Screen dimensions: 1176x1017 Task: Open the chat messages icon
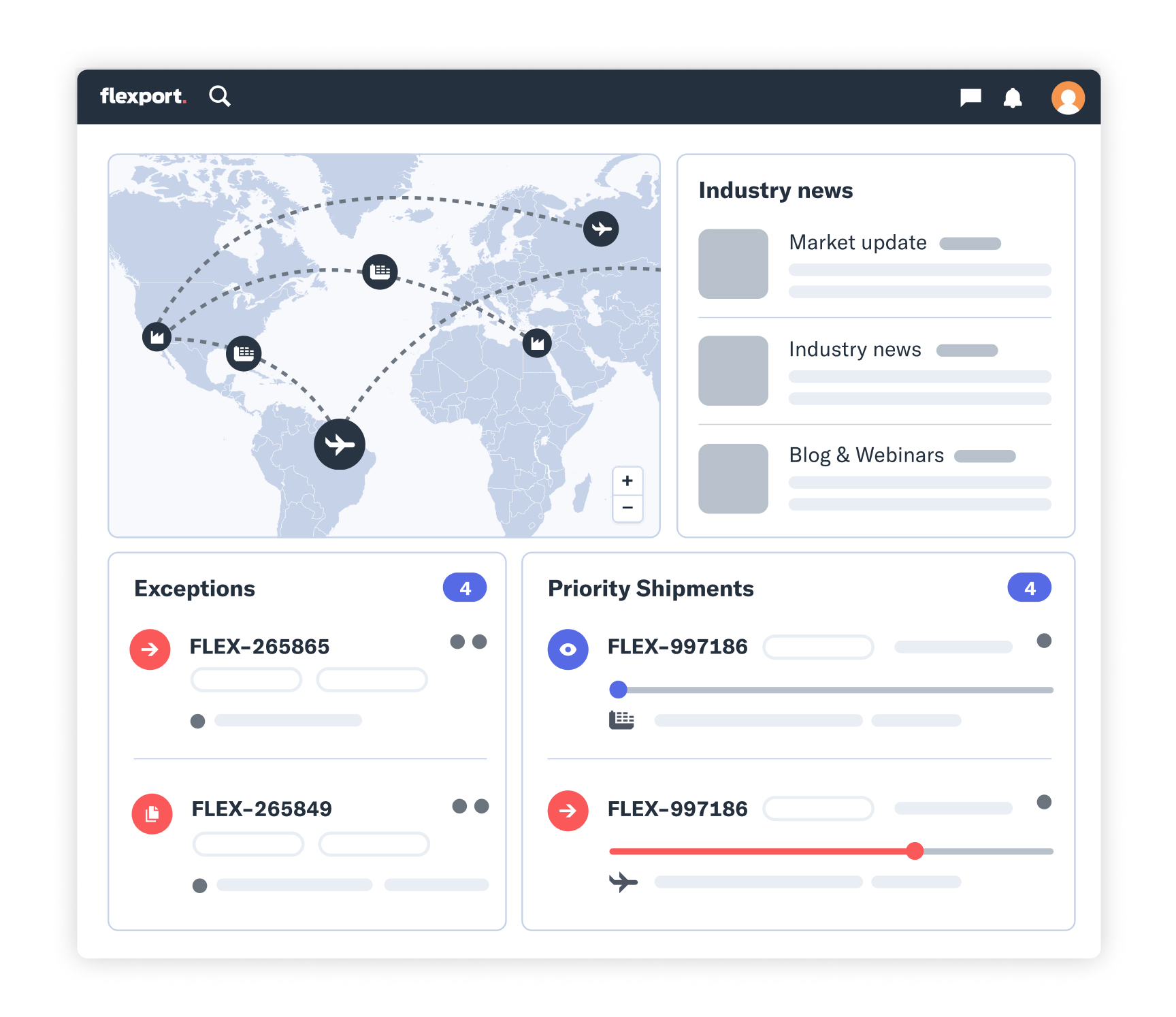click(970, 97)
